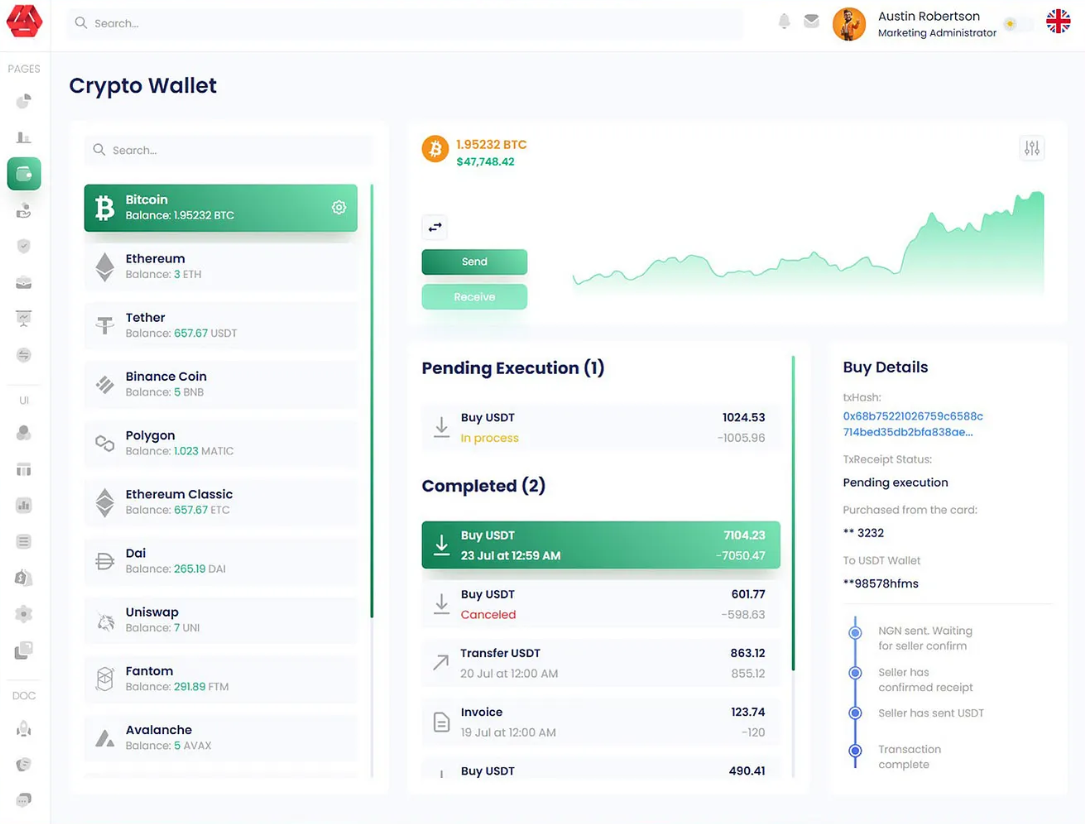Select the active wallet icon in sidebar

pyautogui.click(x=24, y=174)
